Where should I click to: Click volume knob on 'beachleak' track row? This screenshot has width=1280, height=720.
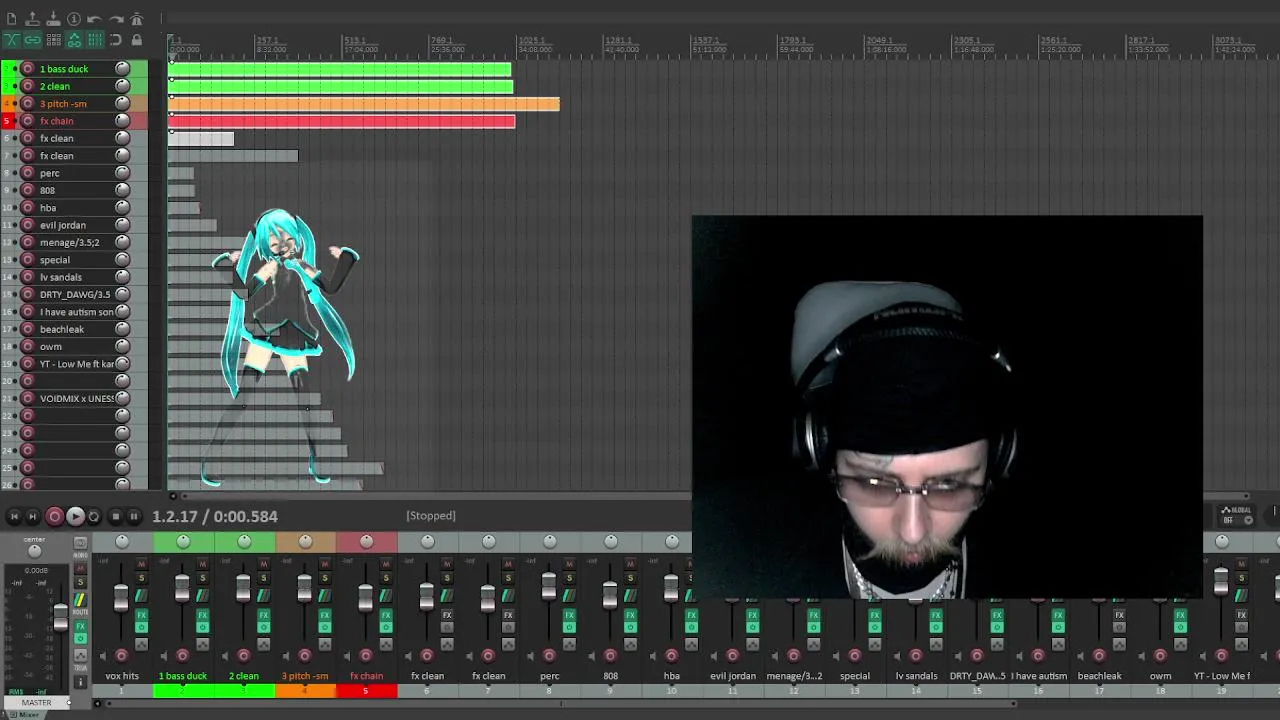[x=122, y=329]
